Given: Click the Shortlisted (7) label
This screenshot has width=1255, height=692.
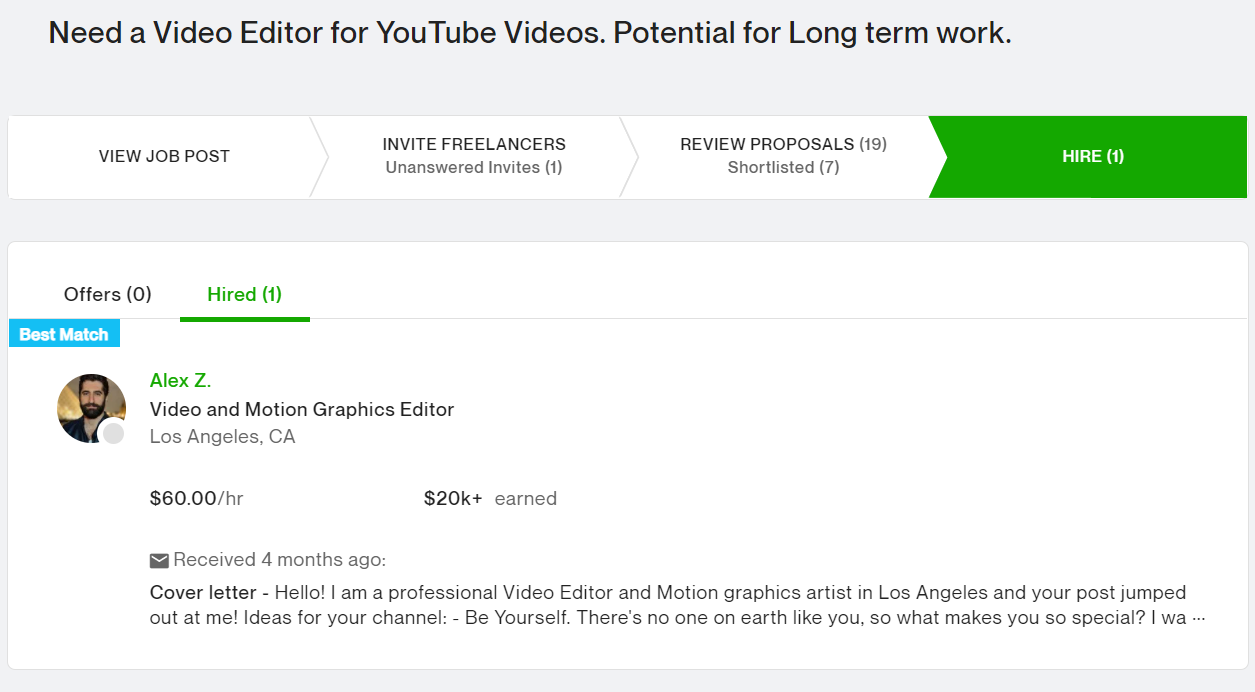Looking at the screenshot, I should 783,167.
